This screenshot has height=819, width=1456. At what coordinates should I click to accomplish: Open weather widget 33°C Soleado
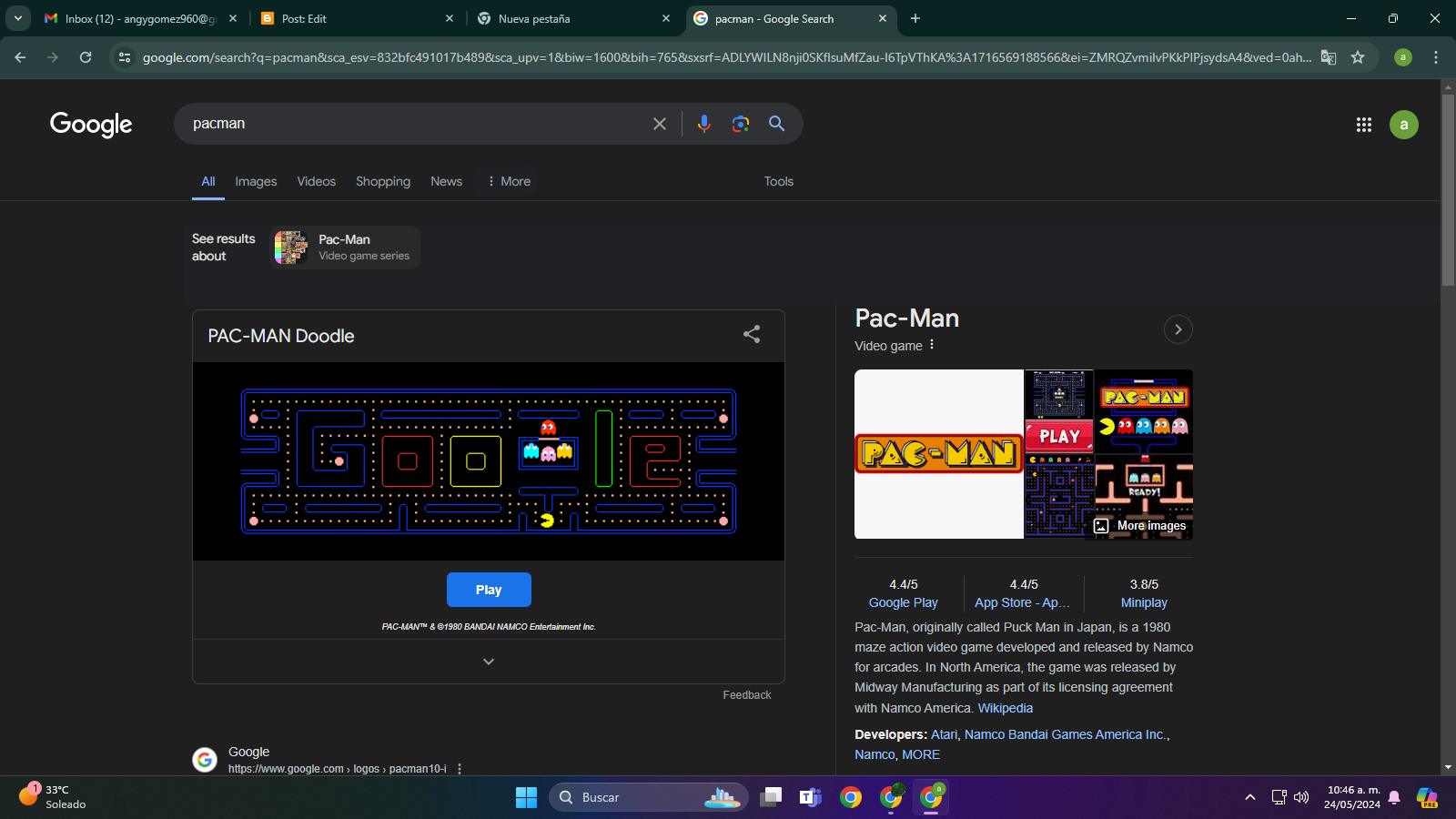[55, 797]
